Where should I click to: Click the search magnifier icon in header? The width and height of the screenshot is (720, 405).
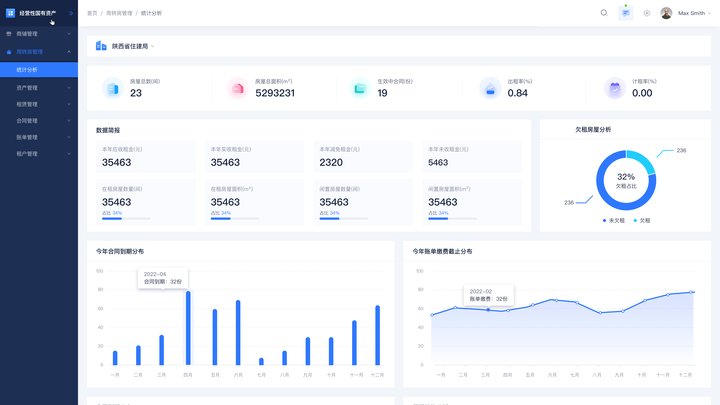tap(603, 13)
